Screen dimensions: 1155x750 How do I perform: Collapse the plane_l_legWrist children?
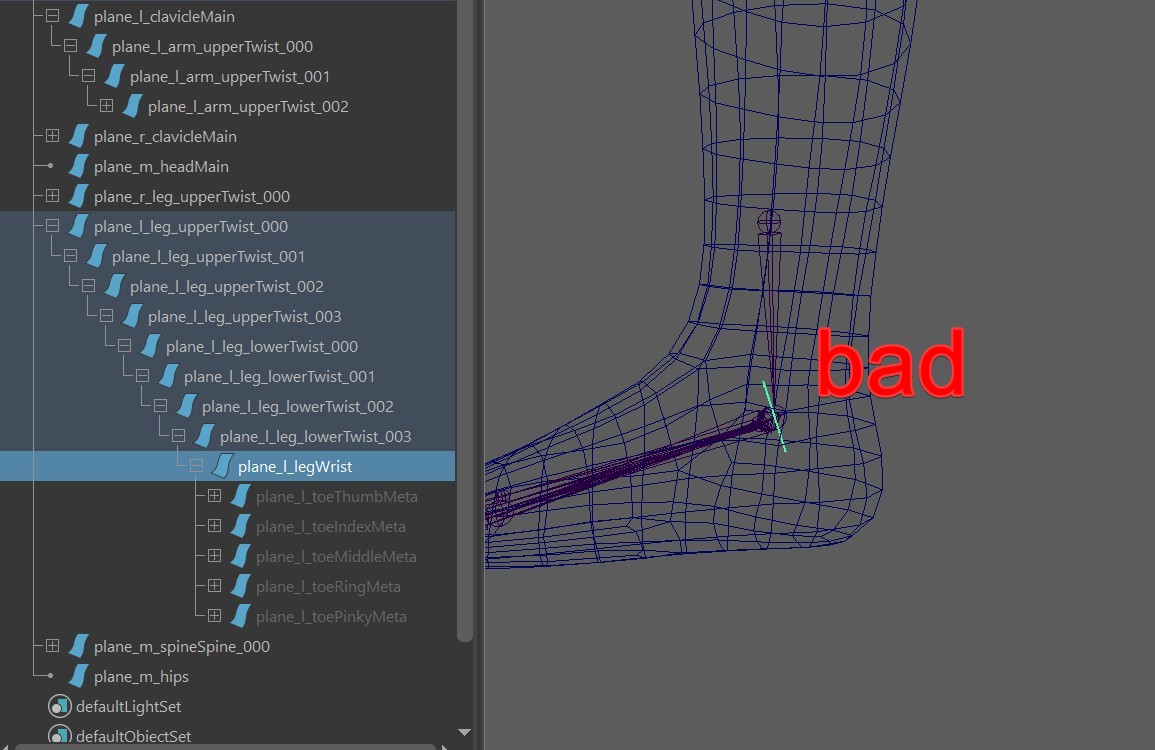(196, 466)
